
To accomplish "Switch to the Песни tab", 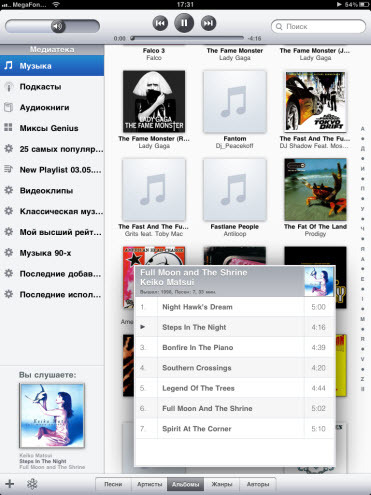I will [x=113, y=484].
